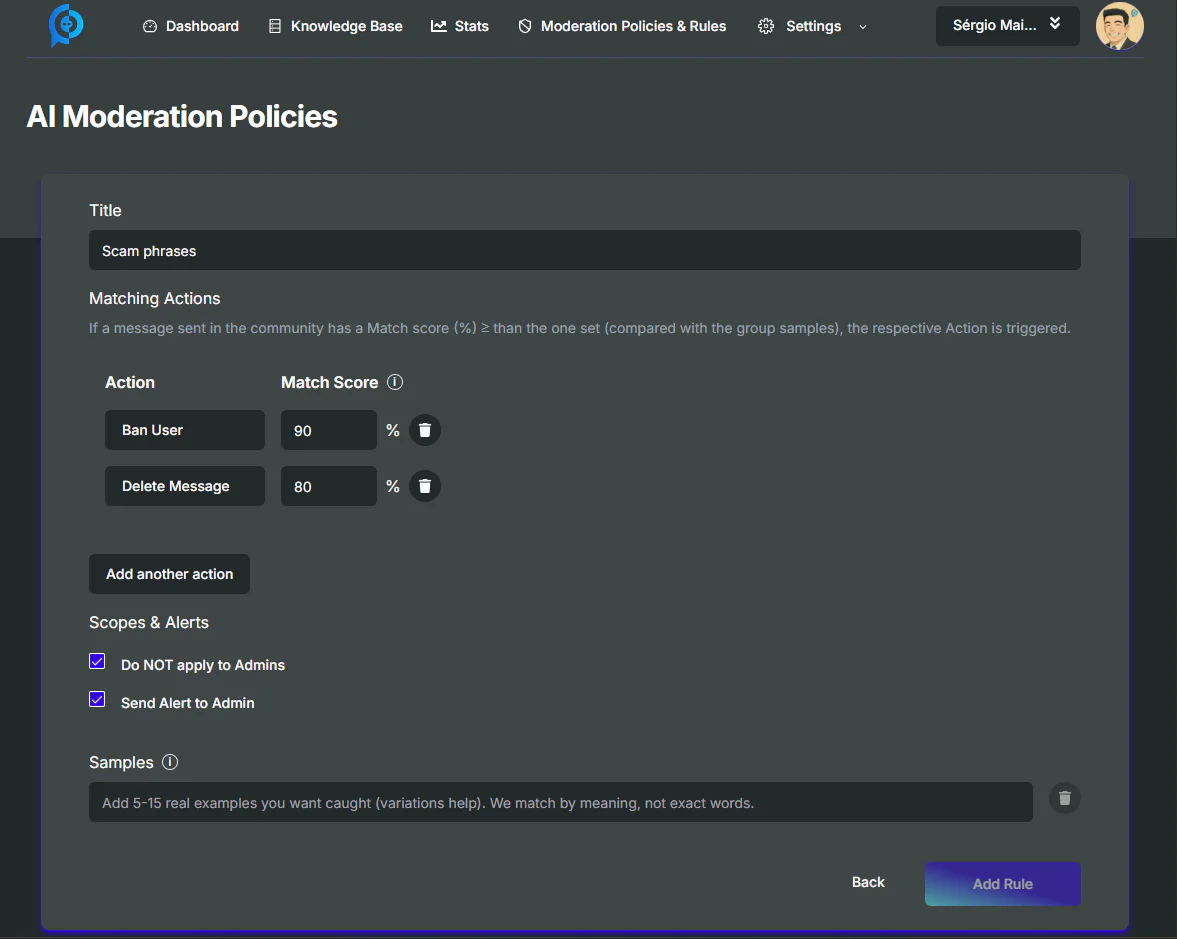1177x939 pixels.
Task: Open the info tooltip next to Samples
Action: click(170, 762)
